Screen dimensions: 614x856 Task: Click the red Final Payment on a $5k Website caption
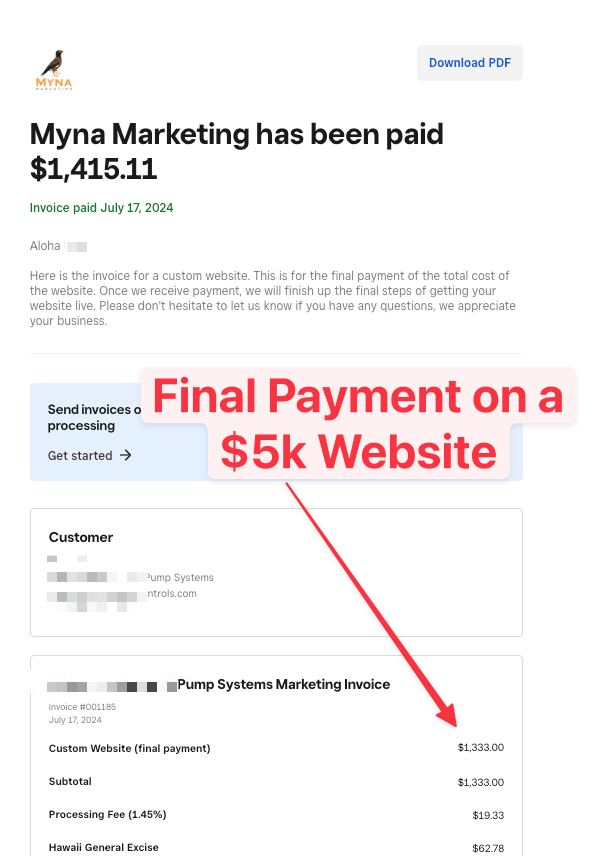[x=358, y=424]
